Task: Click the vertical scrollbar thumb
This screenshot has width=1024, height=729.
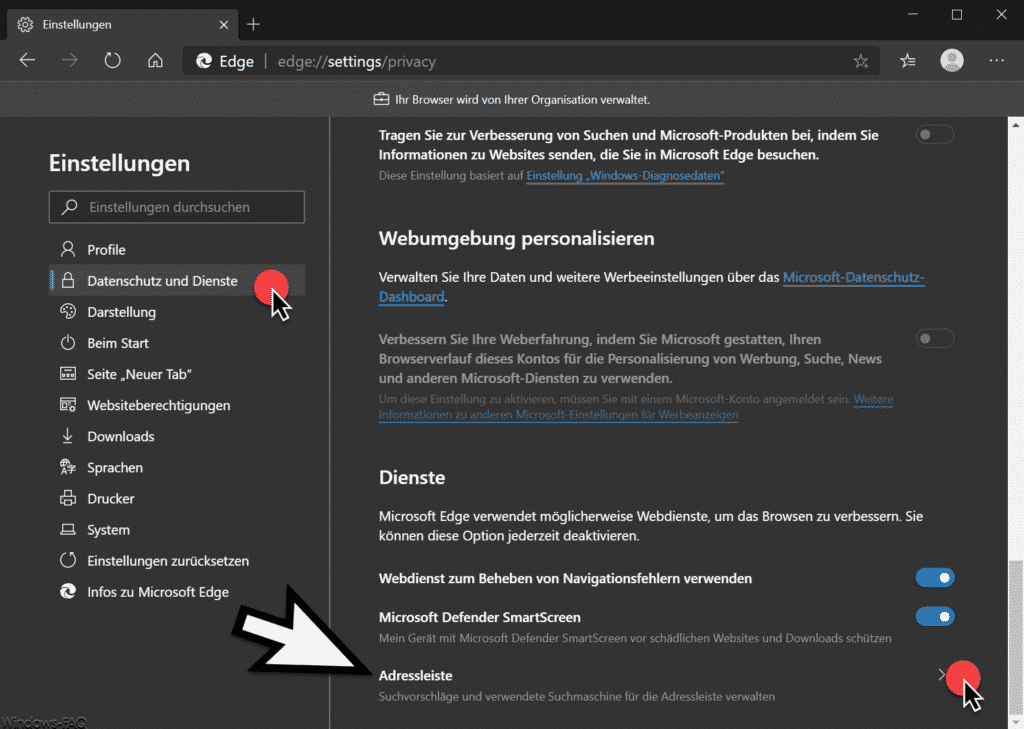Action: (1016, 638)
